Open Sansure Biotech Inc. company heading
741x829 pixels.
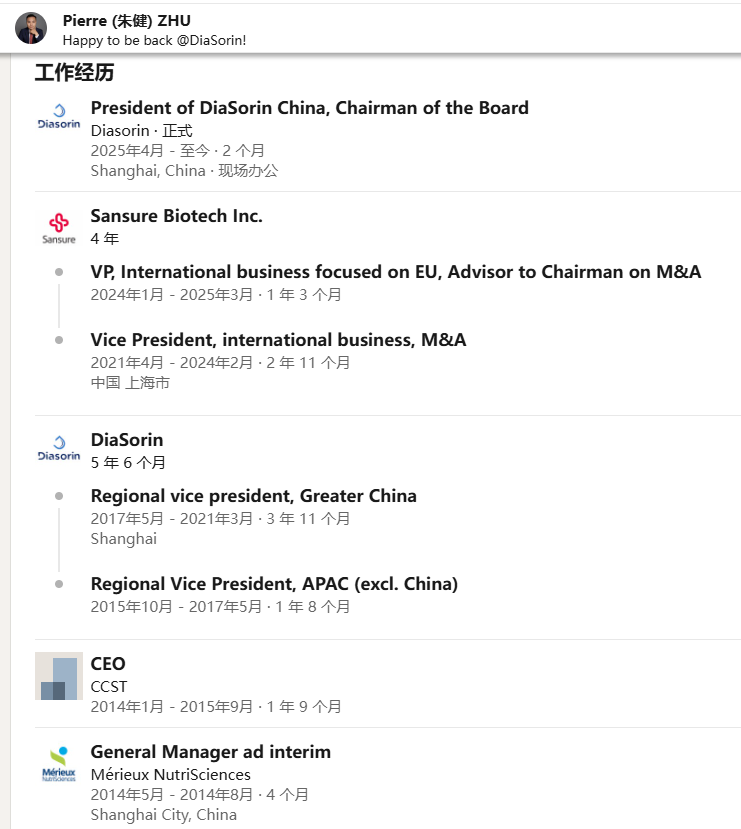click(x=177, y=216)
